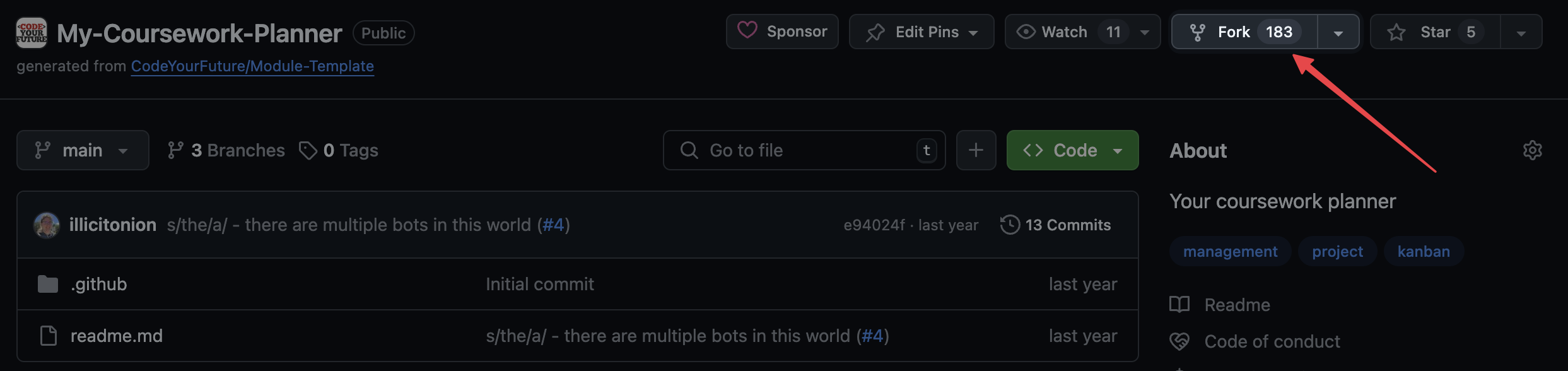1568x371 pixels.
Task: Click the add file plus icon
Action: (x=976, y=150)
